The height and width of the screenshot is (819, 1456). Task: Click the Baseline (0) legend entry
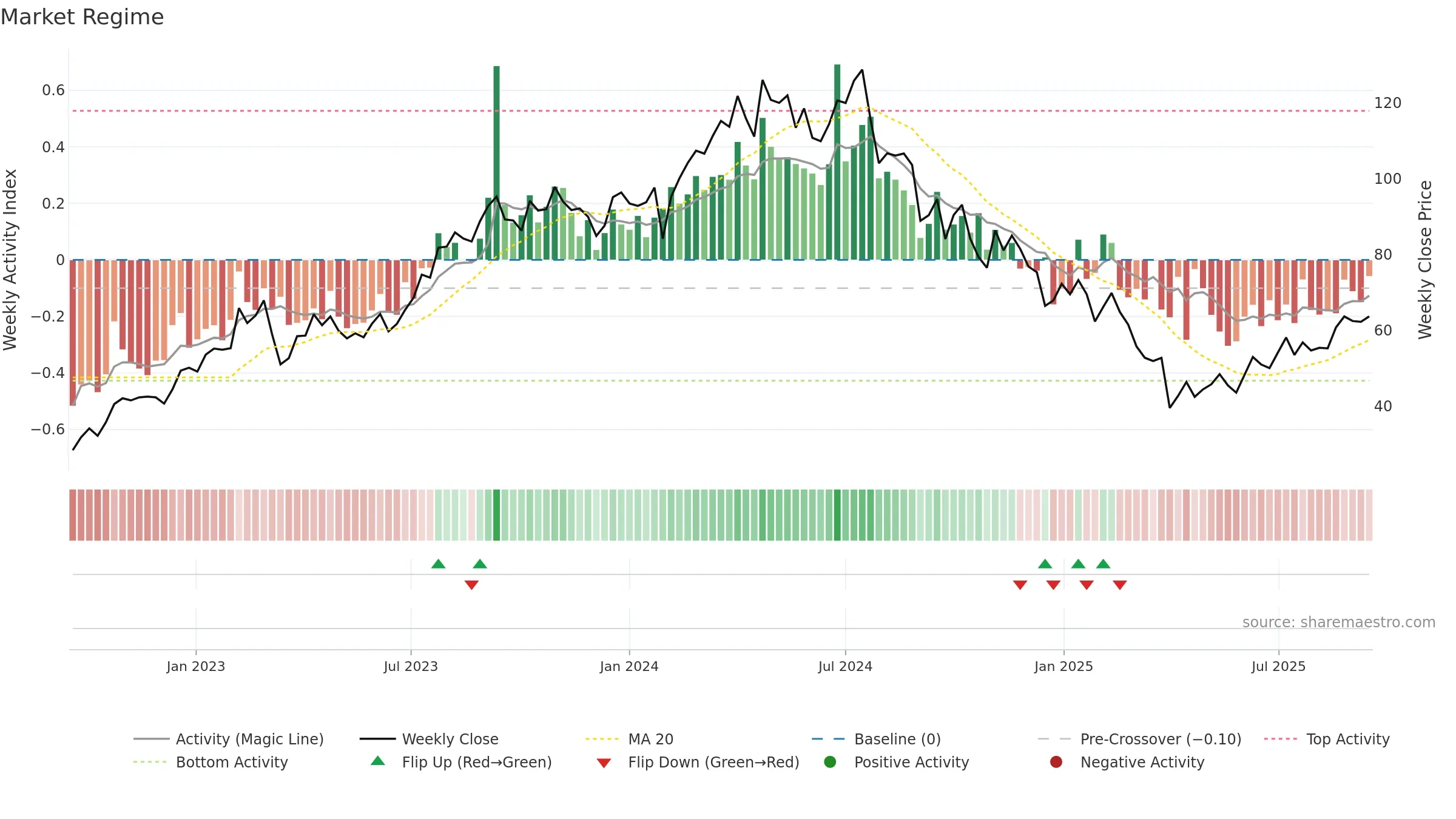876,739
